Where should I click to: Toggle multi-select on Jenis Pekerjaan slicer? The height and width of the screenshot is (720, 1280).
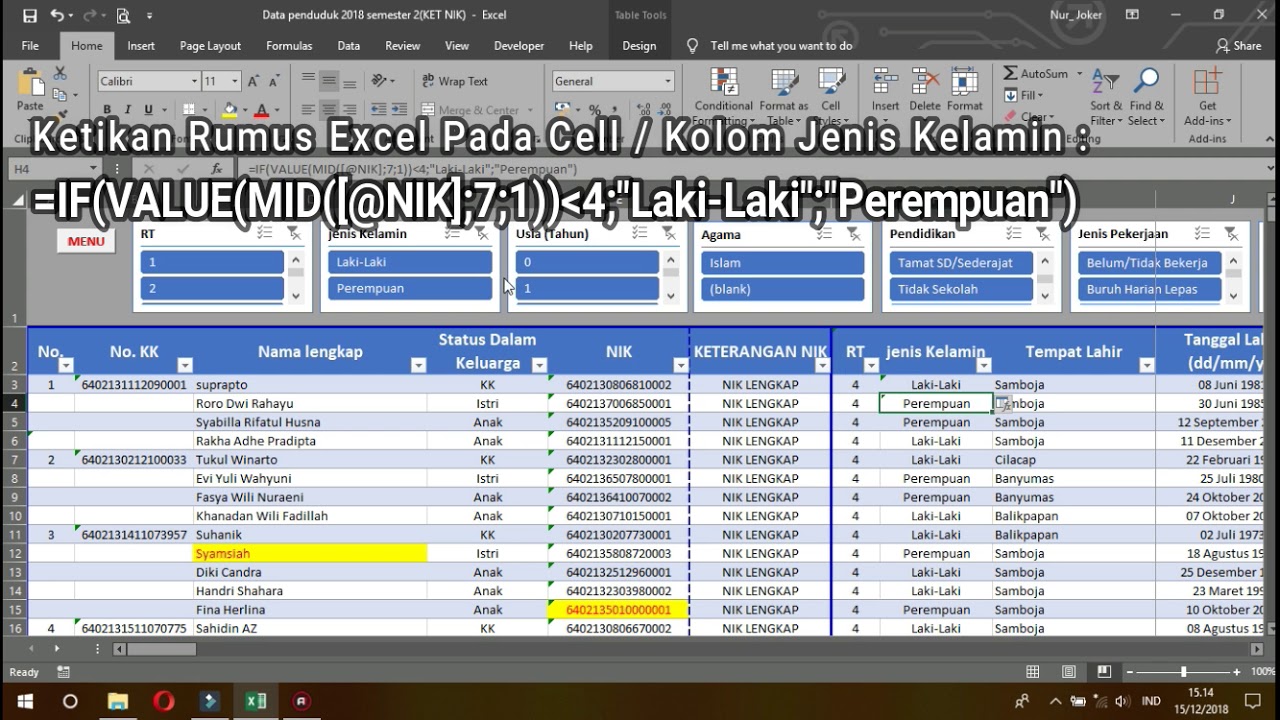[x=1203, y=233]
